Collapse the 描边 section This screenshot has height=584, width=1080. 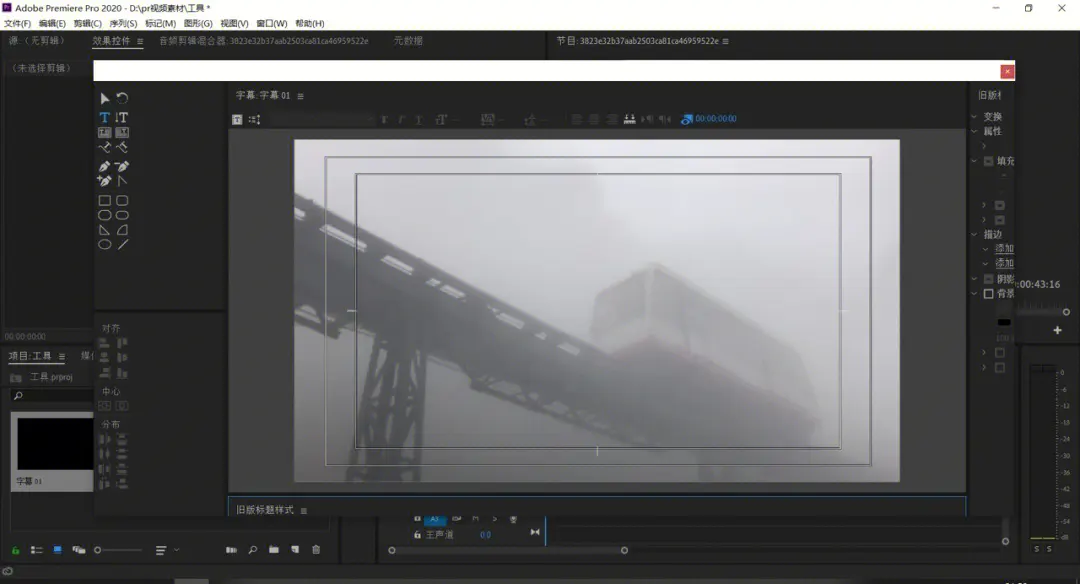pos(974,235)
